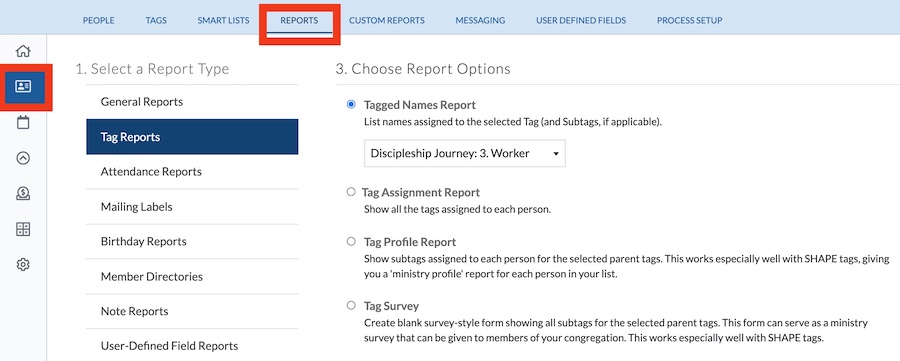Open the Process Setup tab
The image size is (900, 361).
pyautogui.click(x=689, y=20)
